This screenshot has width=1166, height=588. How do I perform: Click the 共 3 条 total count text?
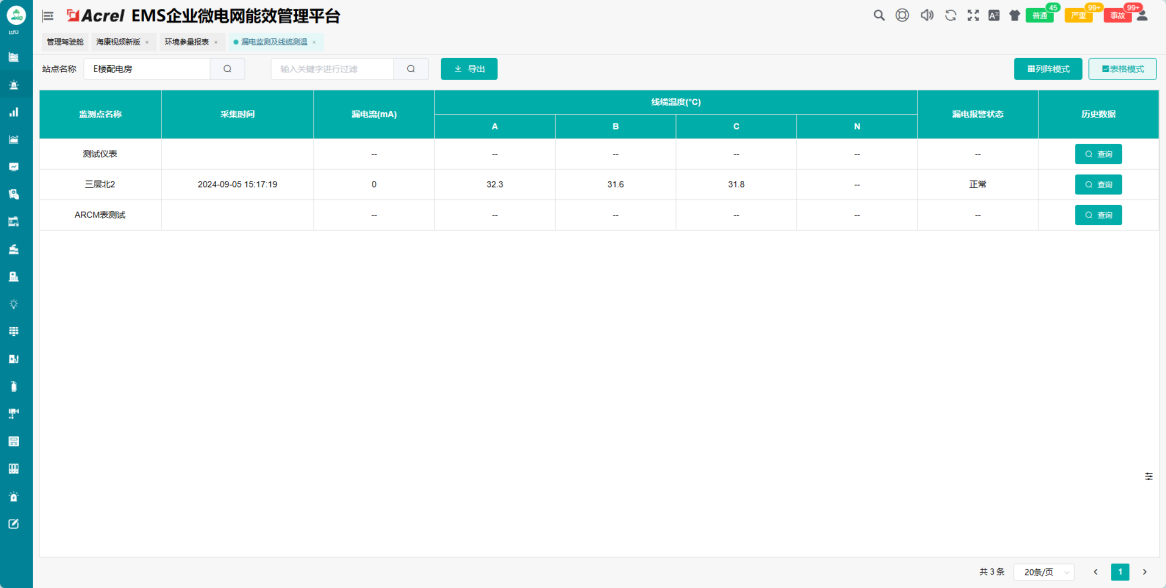pyautogui.click(x=992, y=572)
